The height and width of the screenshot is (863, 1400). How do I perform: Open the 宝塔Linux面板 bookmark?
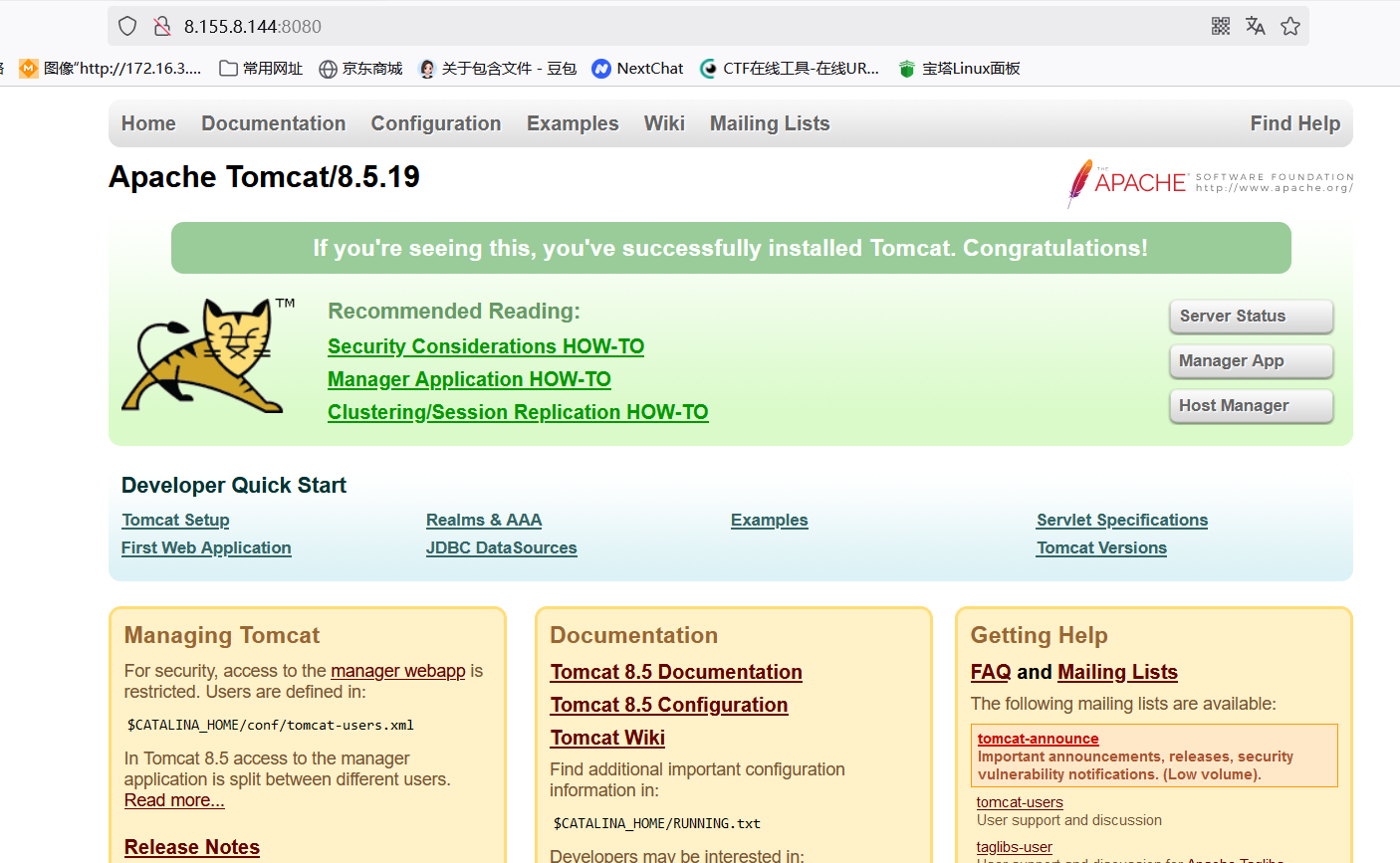click(x=959, y=68)
